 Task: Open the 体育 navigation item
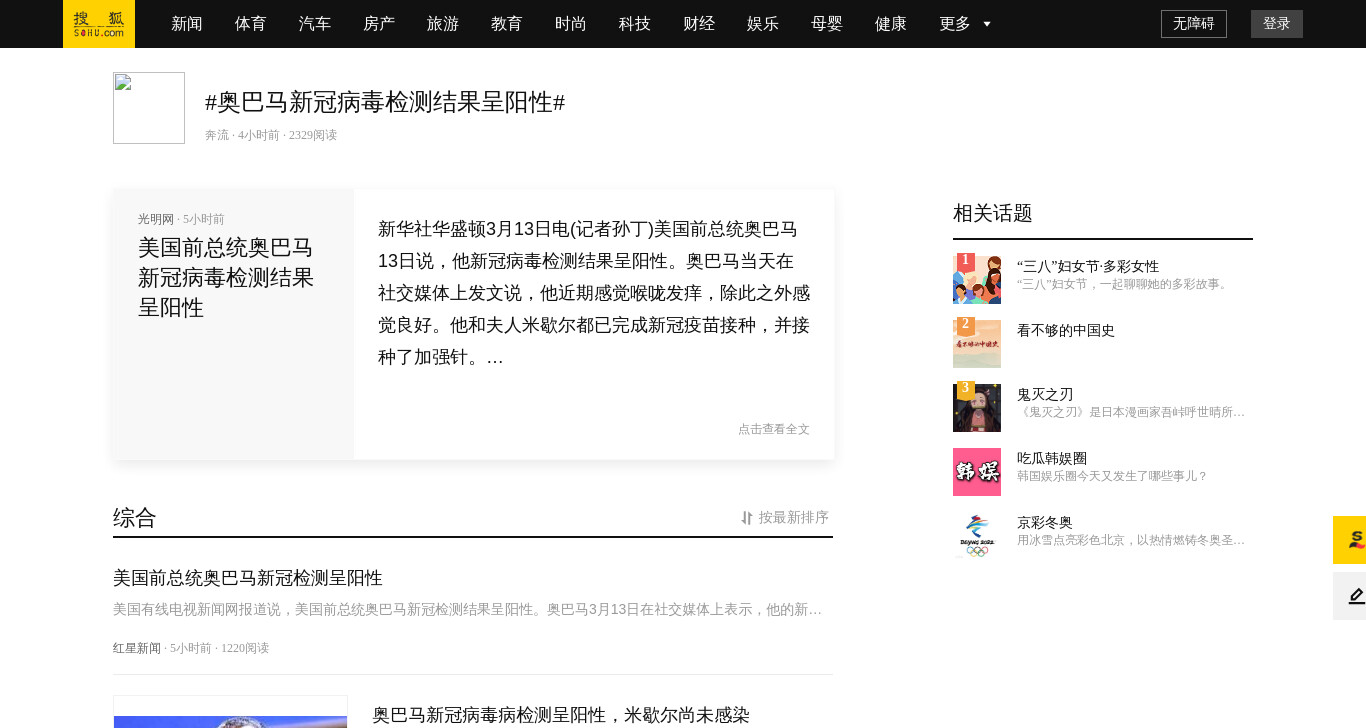[x=251, y=24]
